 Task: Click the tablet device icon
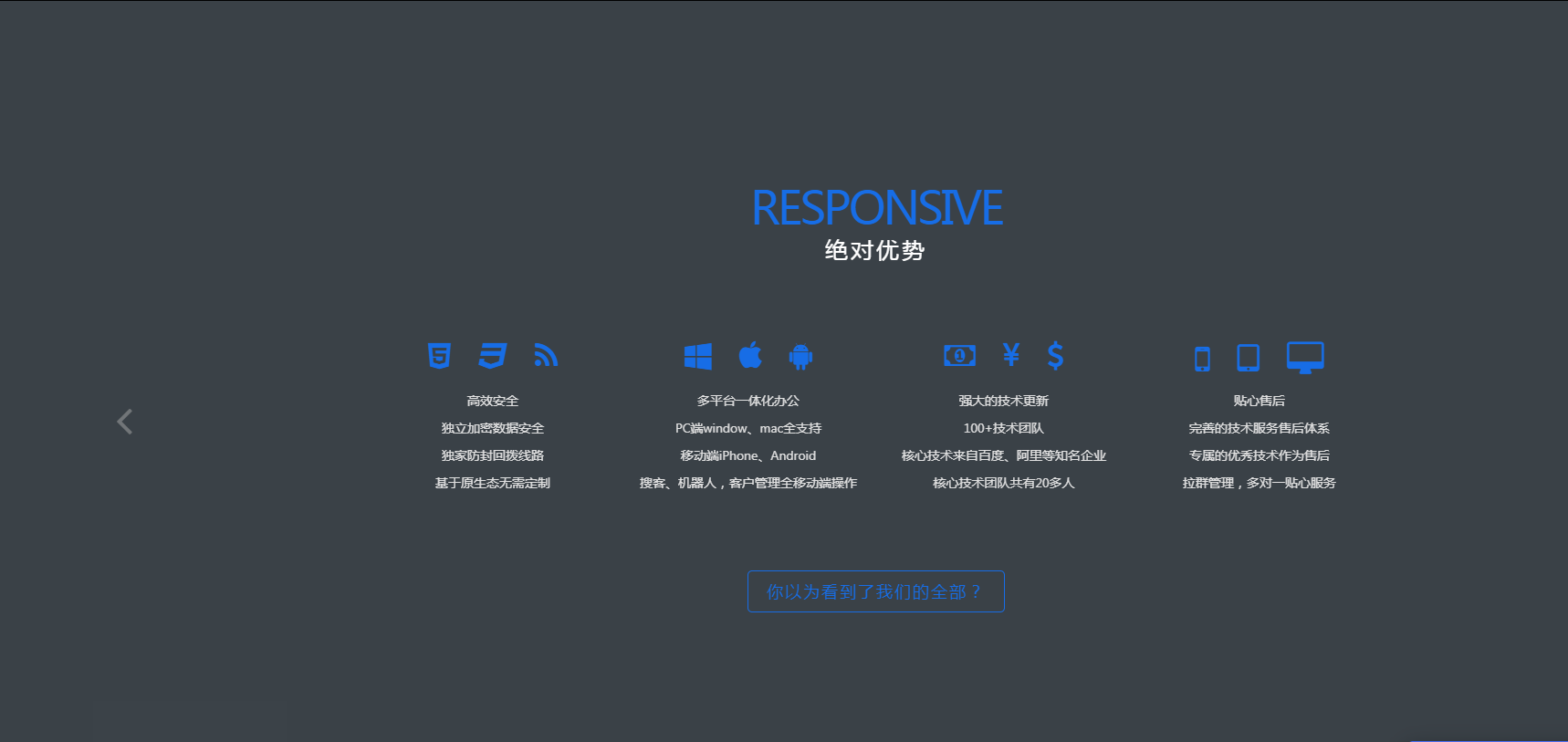1248,358
